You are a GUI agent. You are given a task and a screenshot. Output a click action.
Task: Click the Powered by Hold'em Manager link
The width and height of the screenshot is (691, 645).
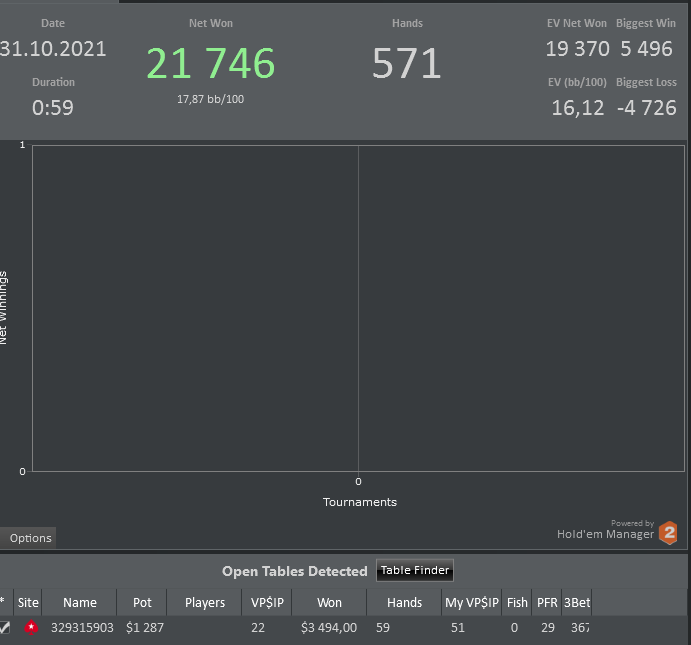tap(606, 530)
